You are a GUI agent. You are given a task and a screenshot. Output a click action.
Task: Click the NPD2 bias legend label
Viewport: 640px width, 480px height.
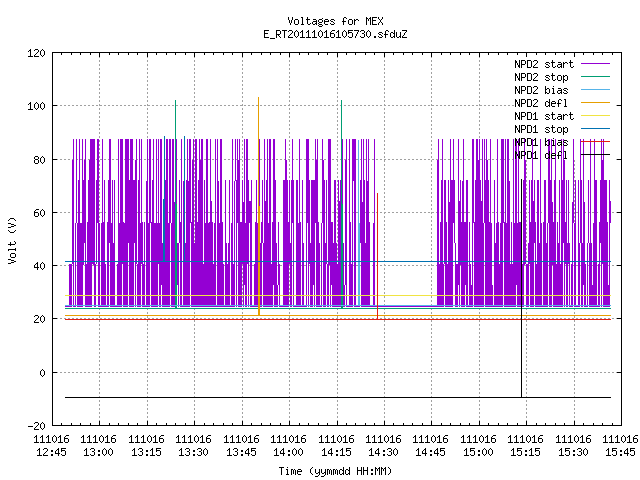[x=541, y=90]
